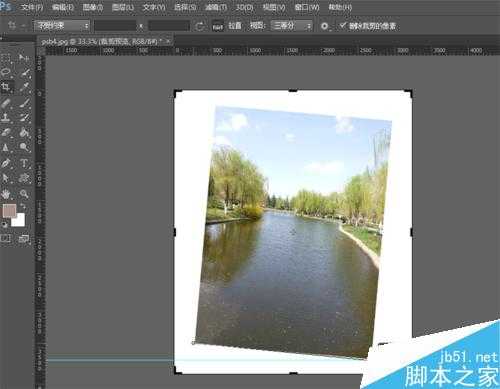This screenshot has width=500, height=389.
Task: Open the 文件(F) menu
Action: (32, 7)
